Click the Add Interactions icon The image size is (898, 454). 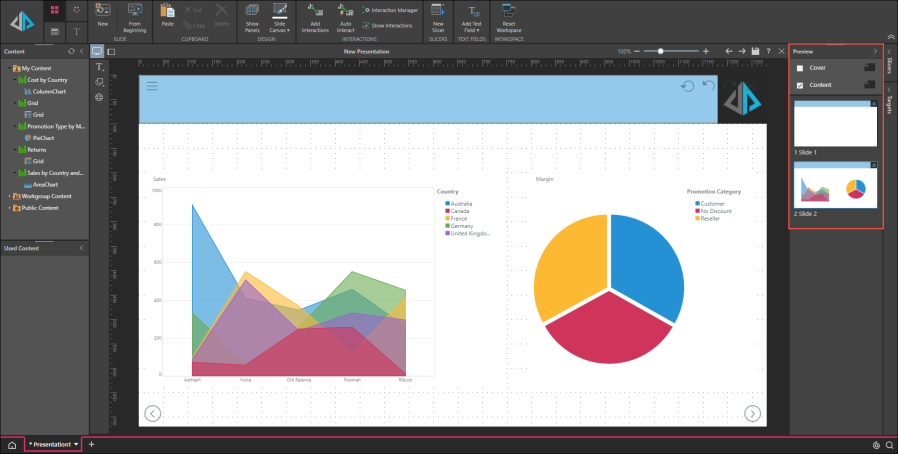[314, 12]
